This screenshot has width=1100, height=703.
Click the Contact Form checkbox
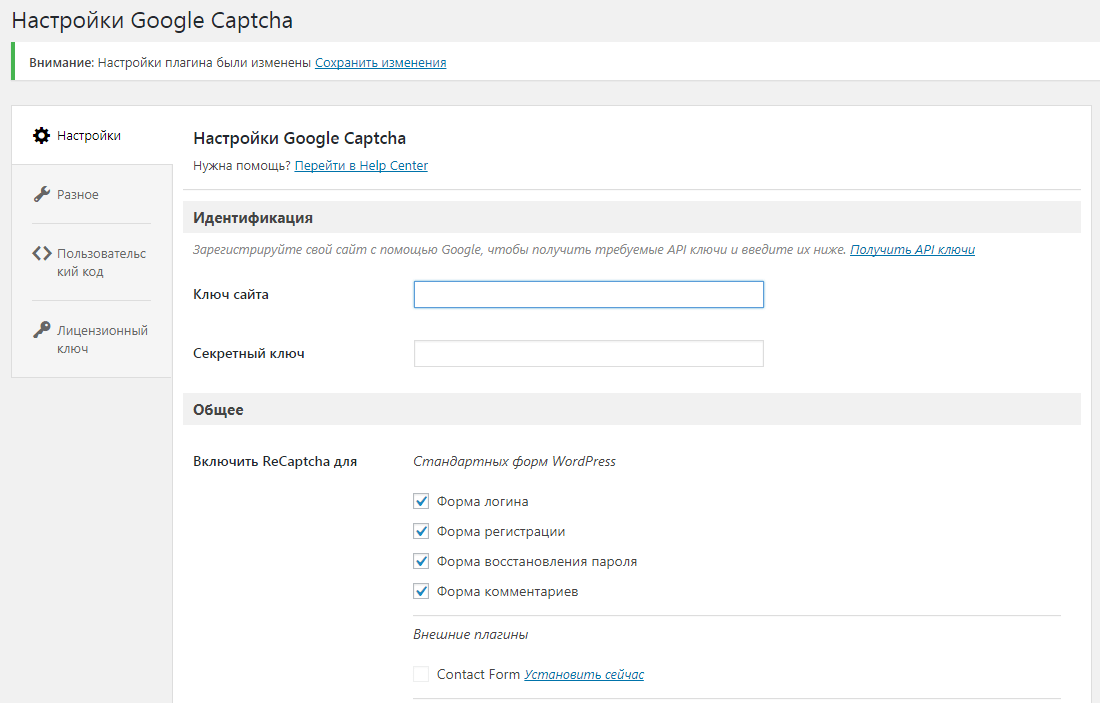pyautogui.click(x=421, y=674)
